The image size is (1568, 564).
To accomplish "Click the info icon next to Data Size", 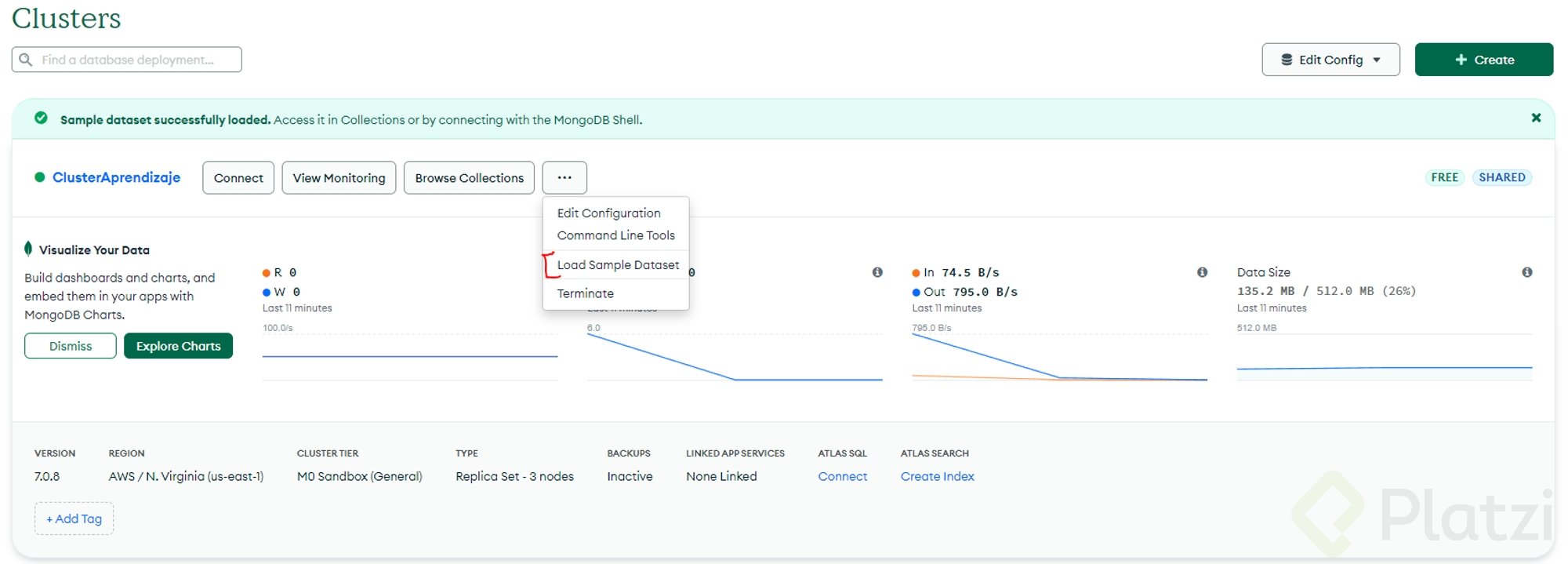I will (1526, 272).
